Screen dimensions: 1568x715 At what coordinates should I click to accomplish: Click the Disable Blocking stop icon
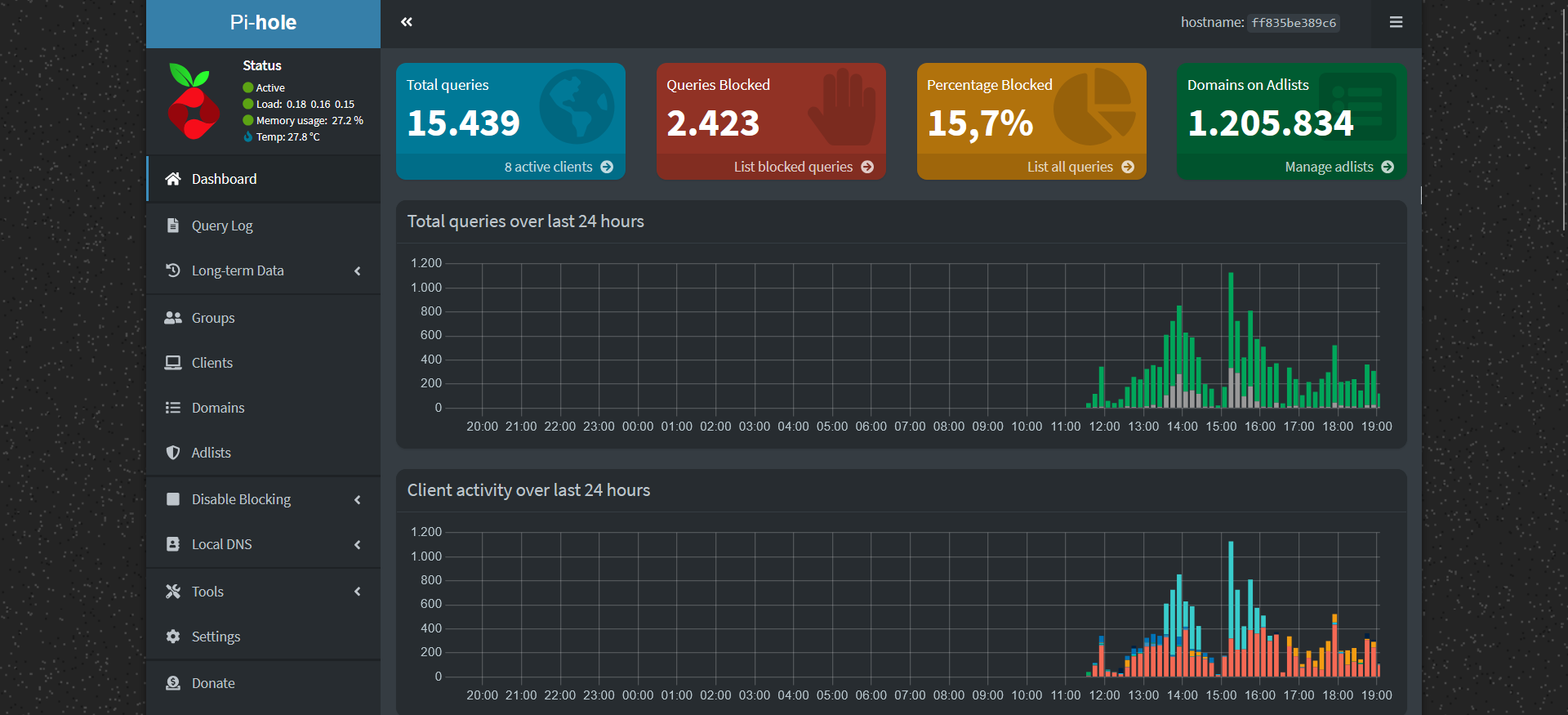(173, 499)
